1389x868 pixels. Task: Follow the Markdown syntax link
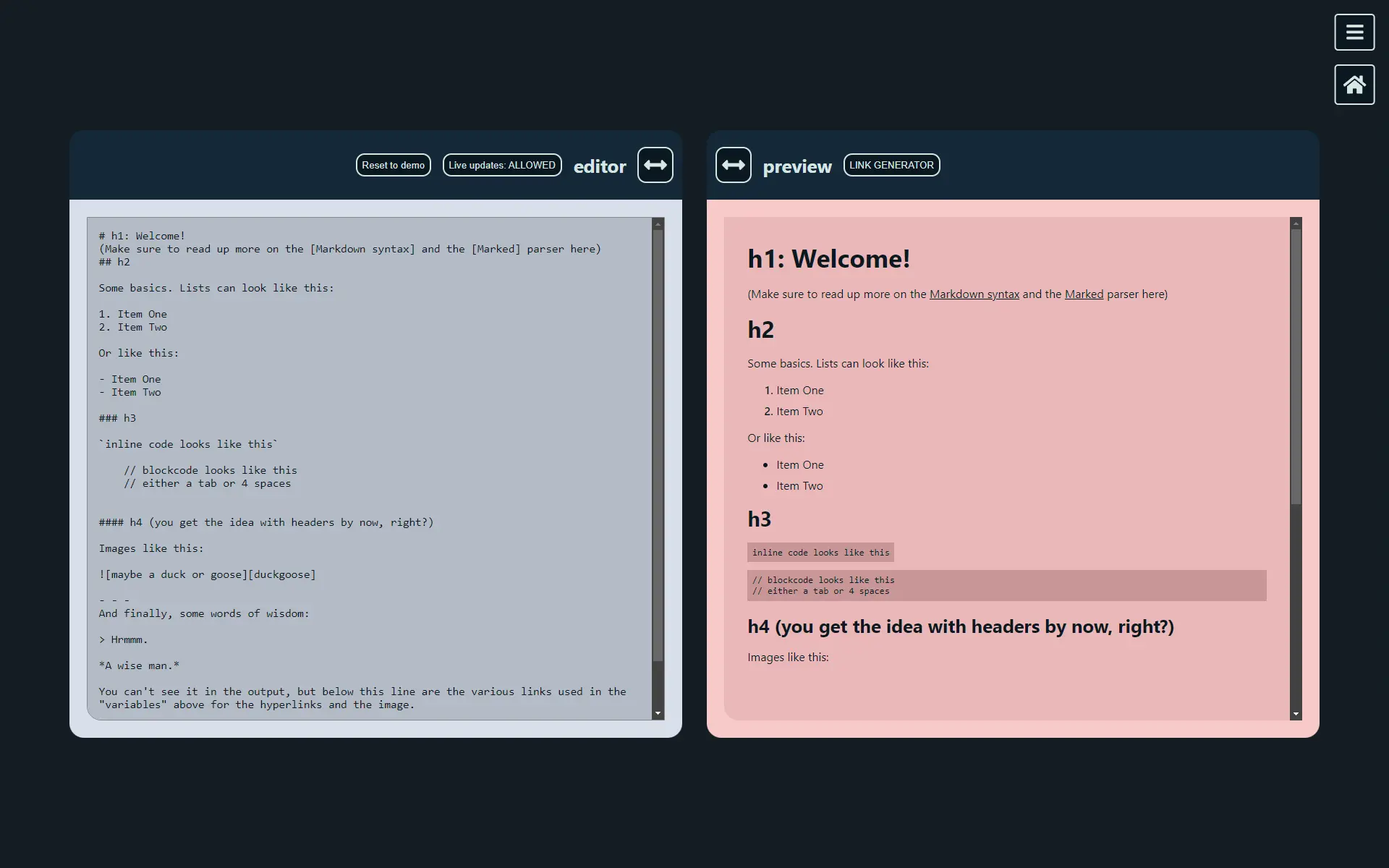974,294
